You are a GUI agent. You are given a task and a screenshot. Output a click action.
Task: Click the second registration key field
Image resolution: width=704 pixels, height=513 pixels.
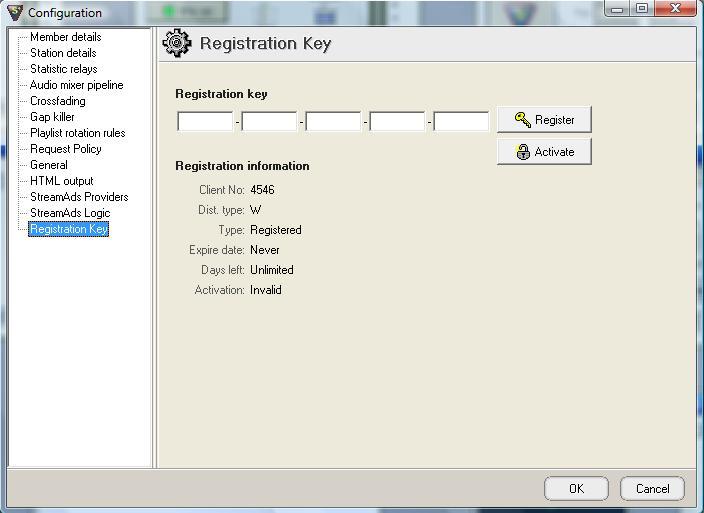269,121
